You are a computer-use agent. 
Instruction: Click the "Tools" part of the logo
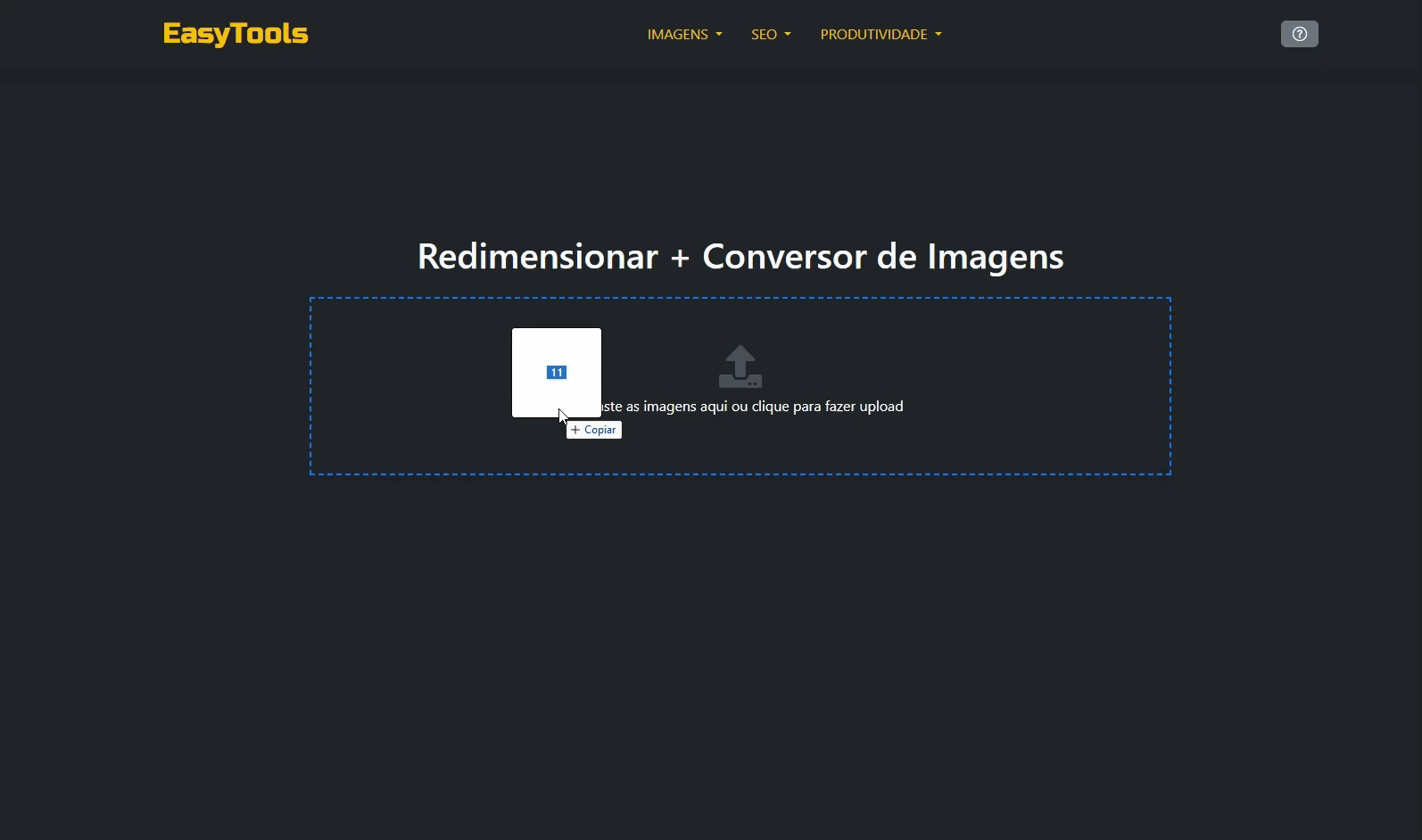[270, 34]
